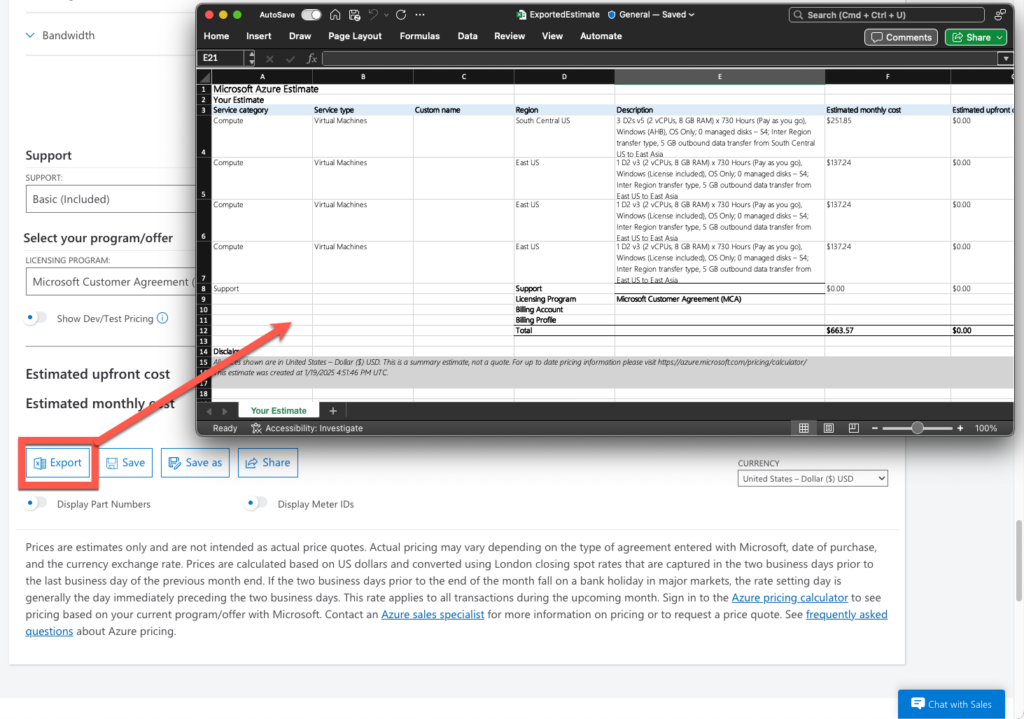1024x719 pixels.
Task: Open the more options ellipsis in Excel title bar
Action: 420,14
